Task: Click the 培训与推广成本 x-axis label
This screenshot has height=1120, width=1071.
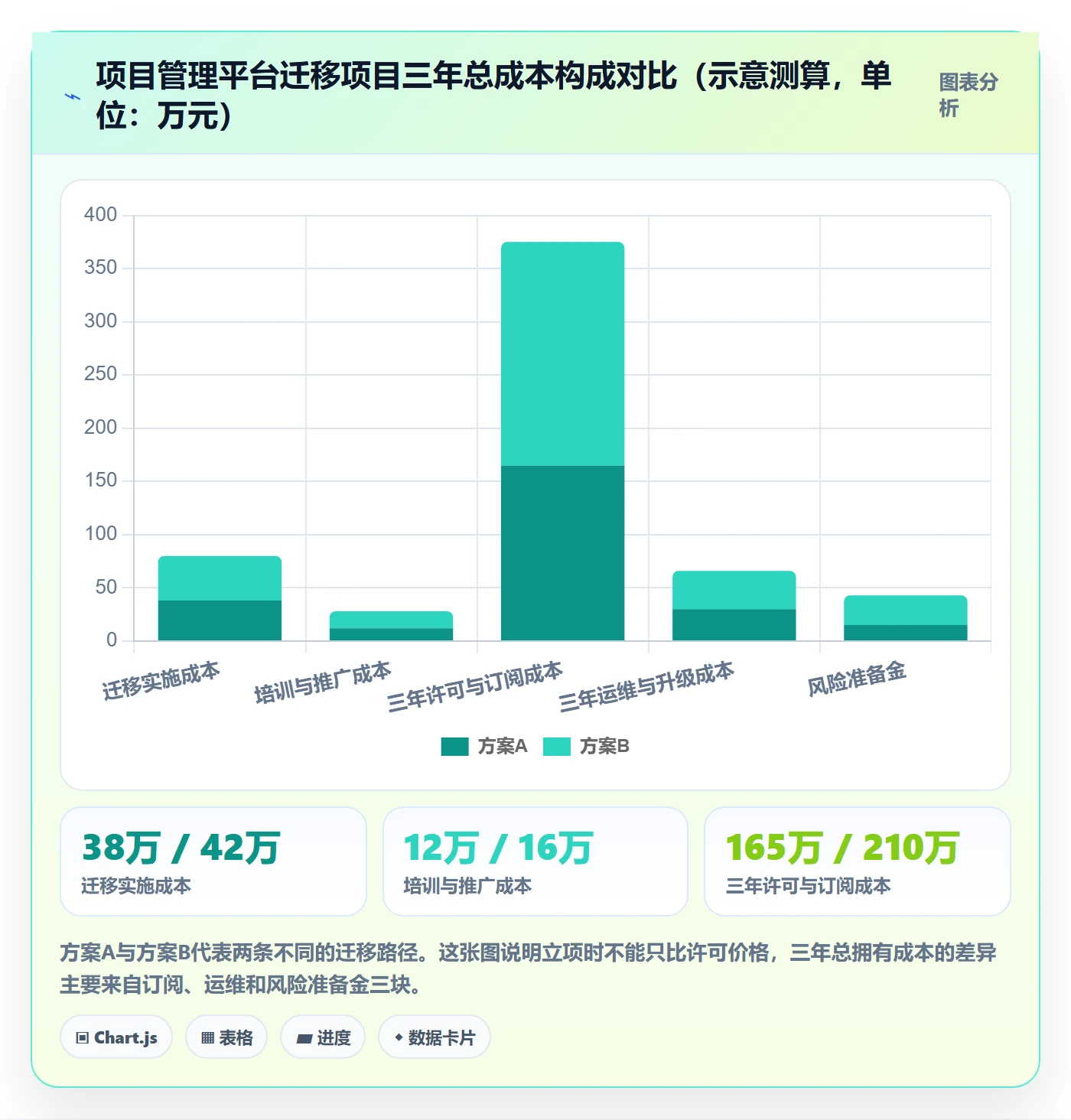Action: coord(323,682)
